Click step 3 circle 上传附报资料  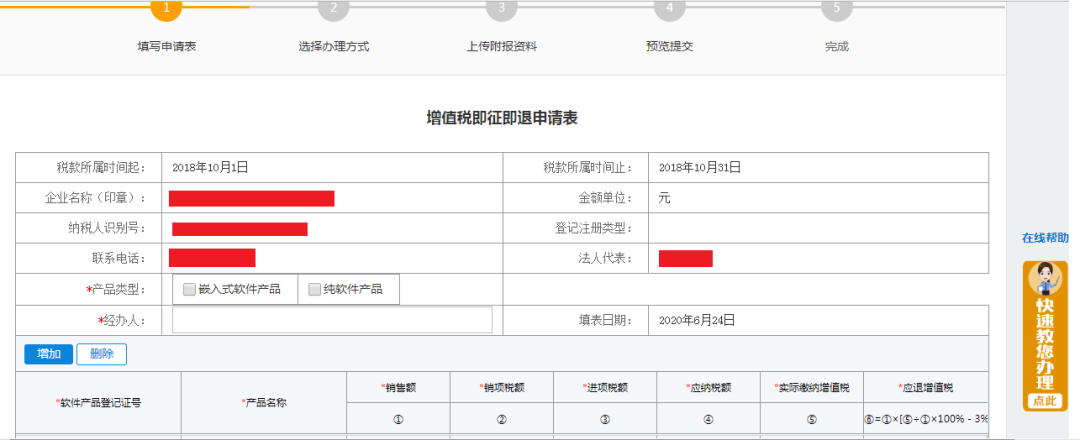tap(502, 8)
